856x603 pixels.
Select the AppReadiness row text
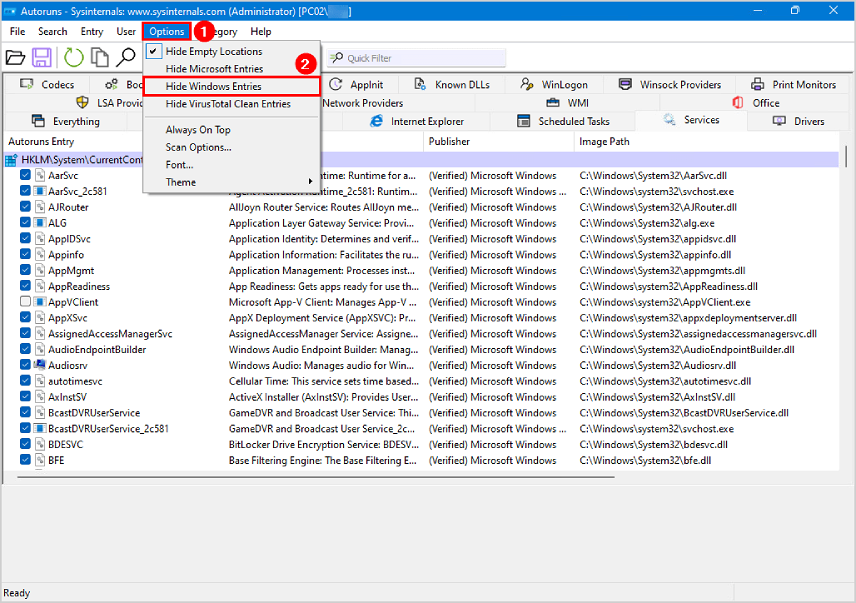point(79,286)
